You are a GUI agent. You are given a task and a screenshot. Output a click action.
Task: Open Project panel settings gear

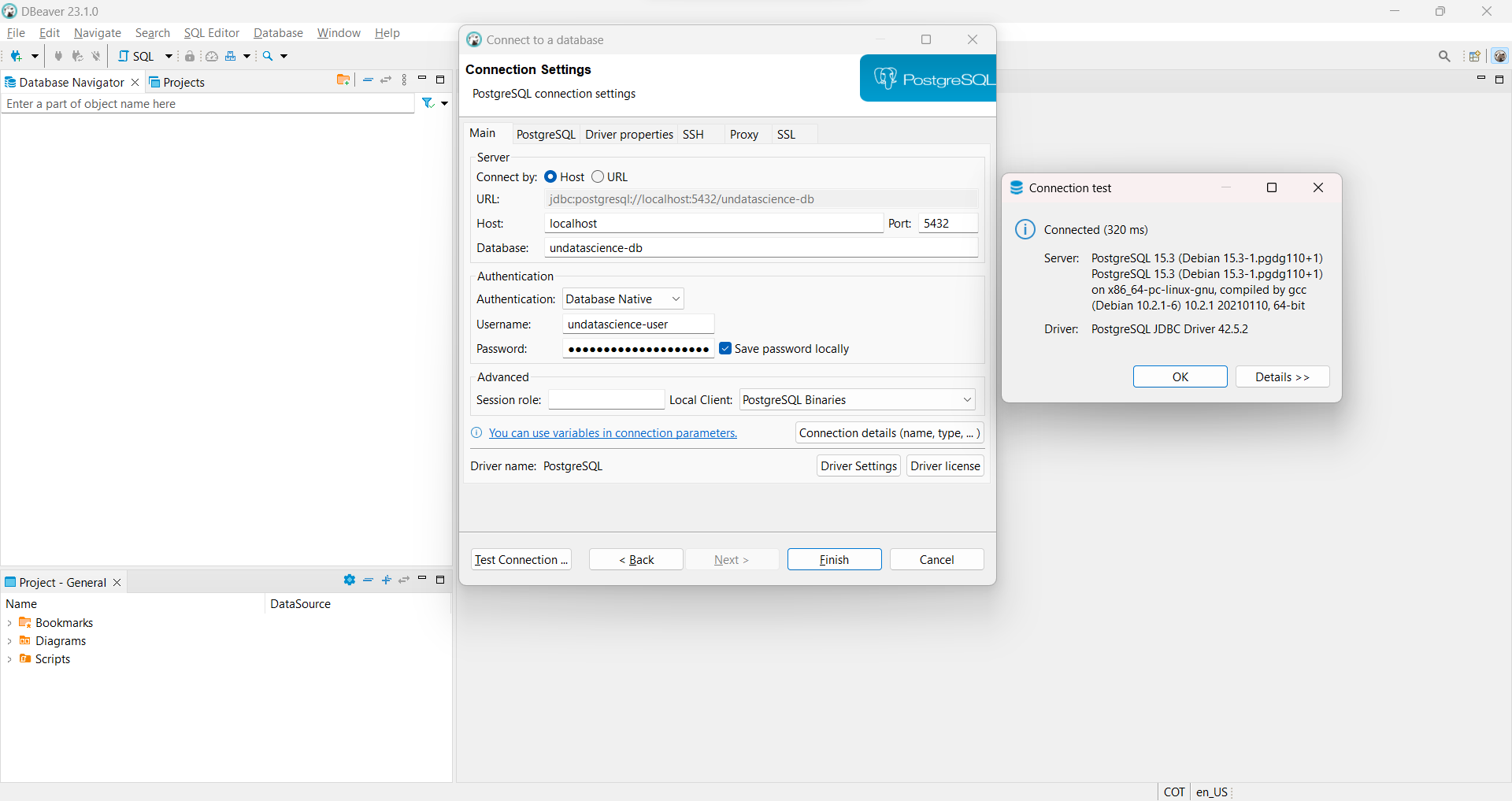350,580
